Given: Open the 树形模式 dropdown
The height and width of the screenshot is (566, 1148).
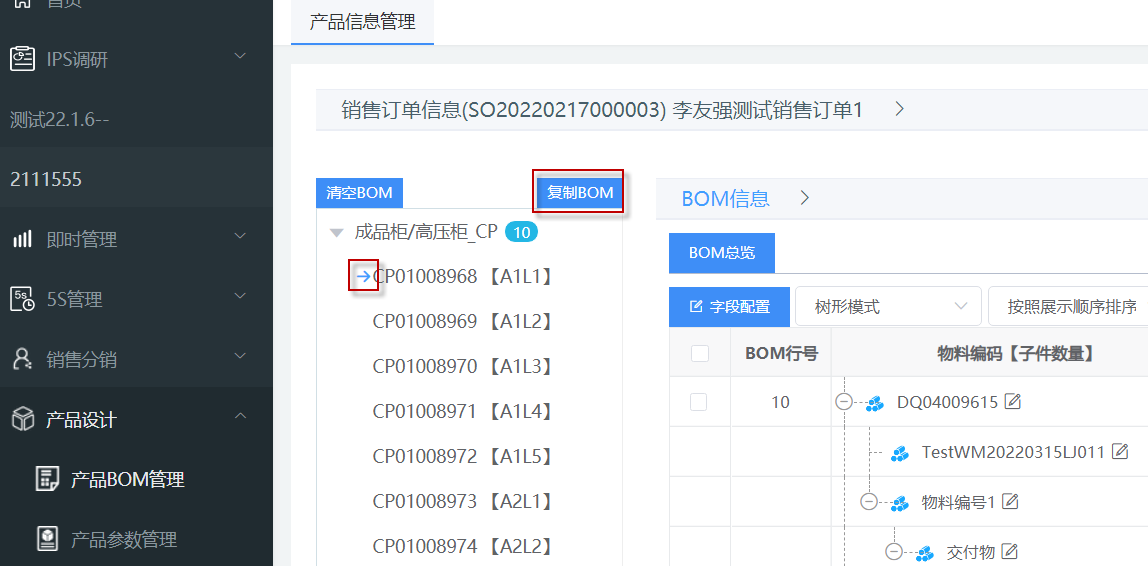Looking at the screenshot, I should [x=887, y=307].
